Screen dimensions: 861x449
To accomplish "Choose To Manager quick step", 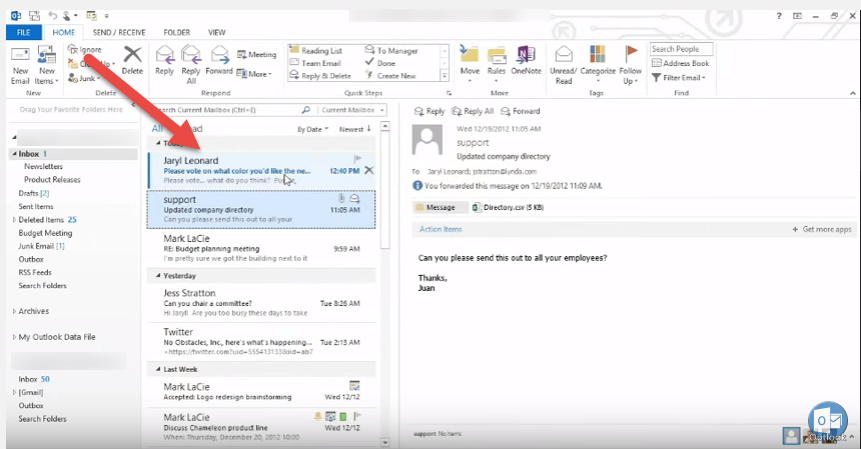I will tap(392, 50).
